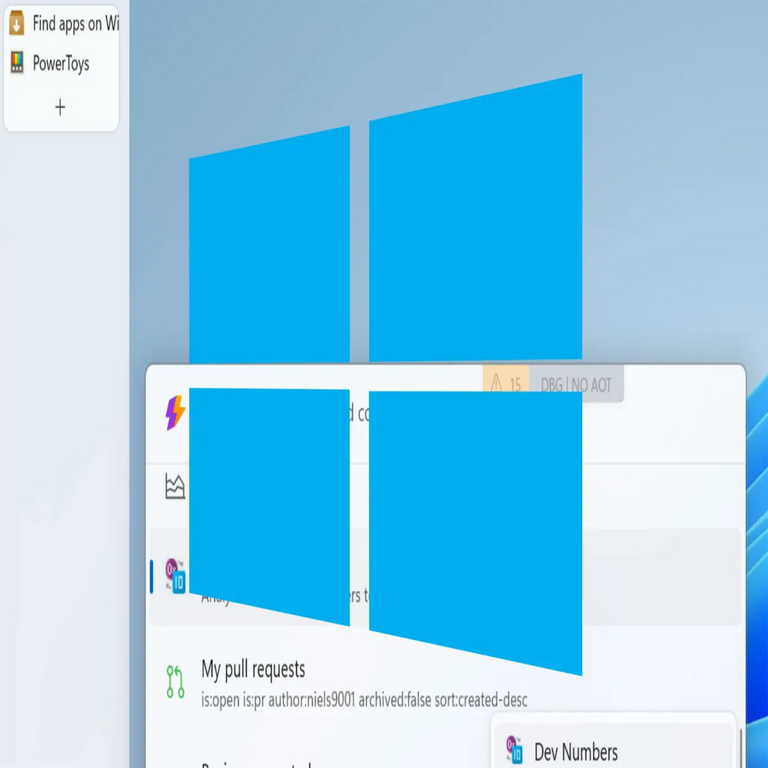Open Find apps on WinGet entry

pyautogui.click(x=62, y=24)
